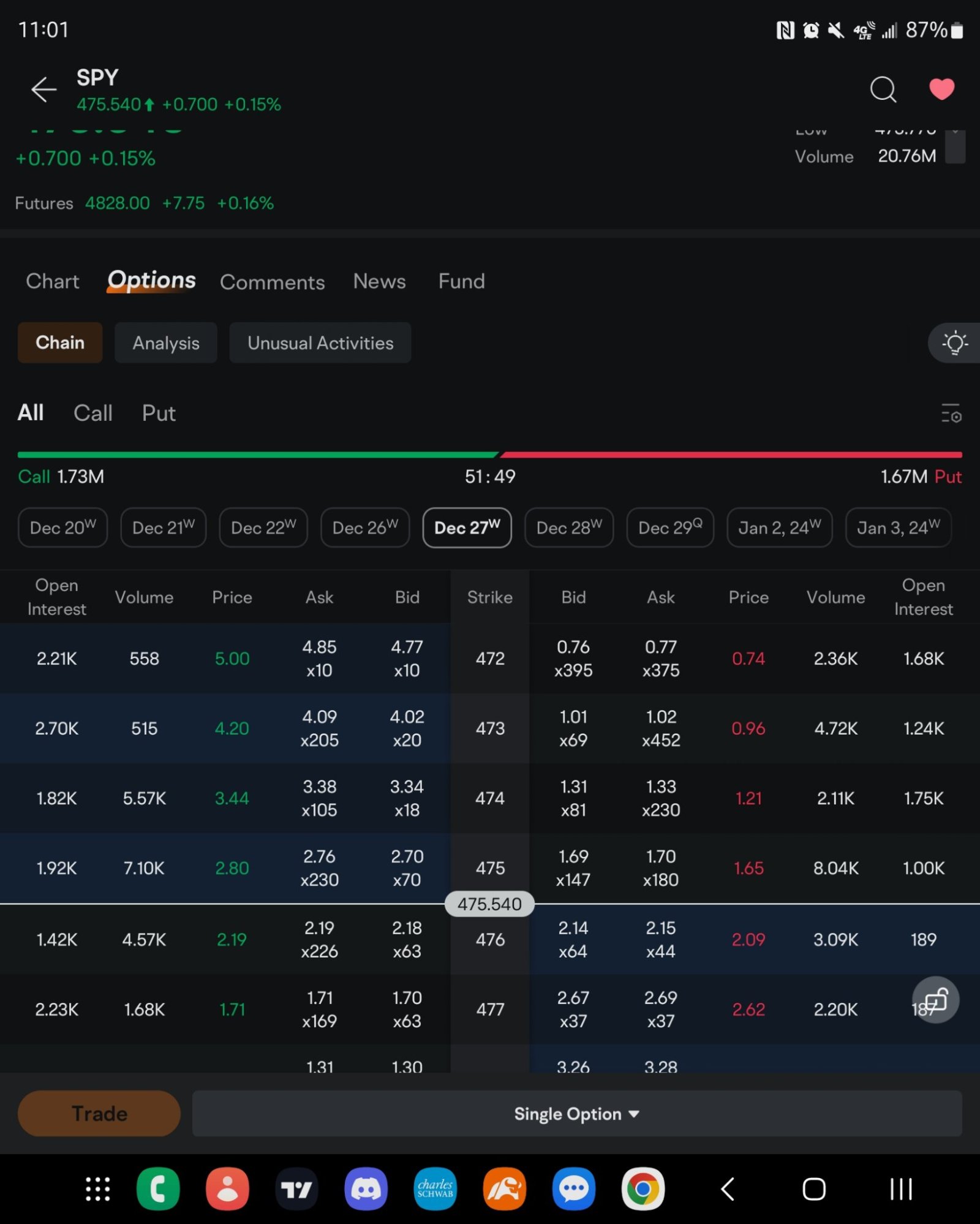Open the red contacts dock app
Screen dimensions: 980x1224
[x=227, y=1189]
